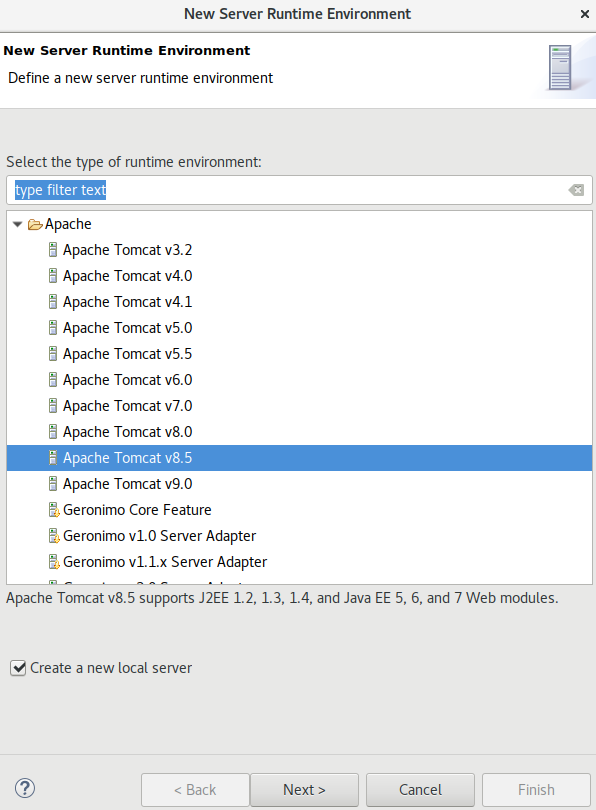Click the Apache Tomcat v6.0 server icon
The image size is (596, 810).
(x=53, y=380)
